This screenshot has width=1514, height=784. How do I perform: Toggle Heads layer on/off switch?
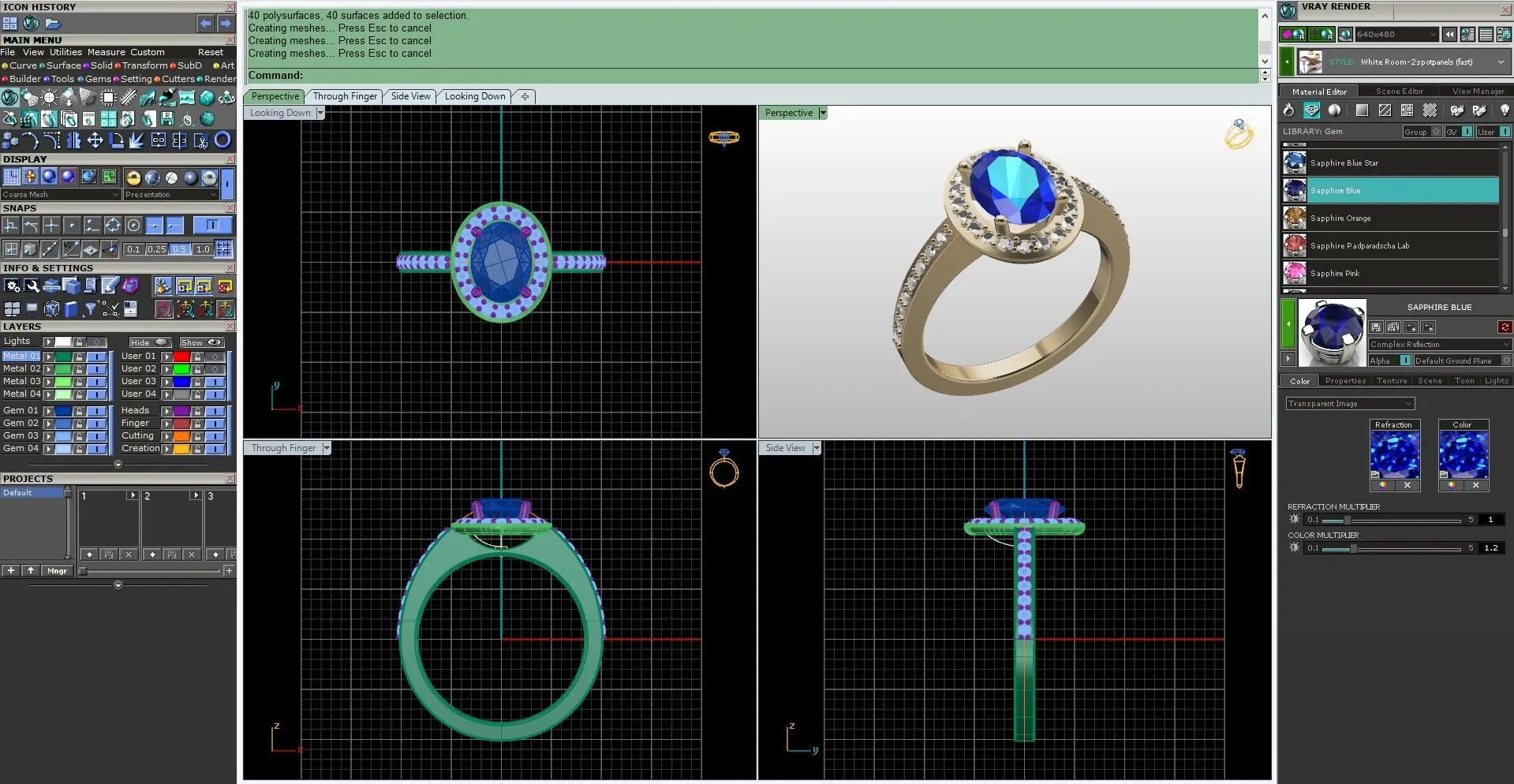point(215,411)
